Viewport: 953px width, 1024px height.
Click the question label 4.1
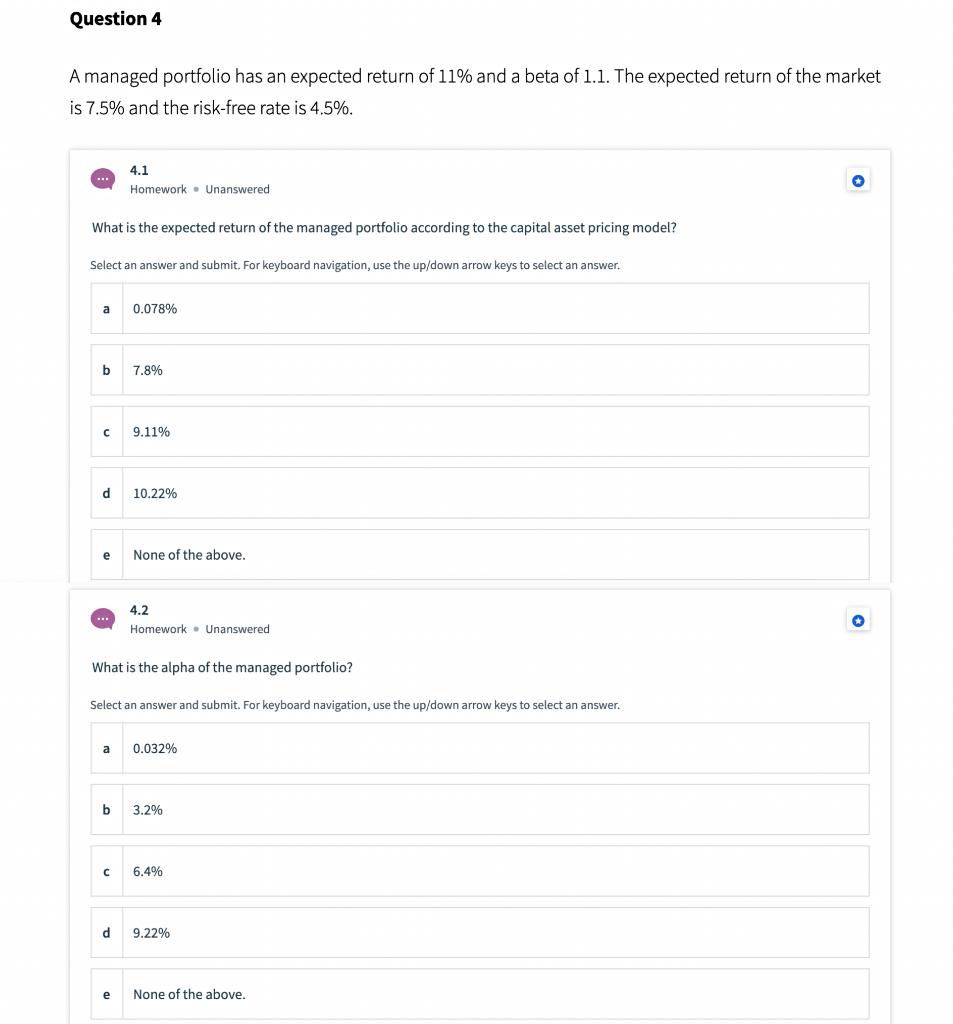tap(138, 170)
